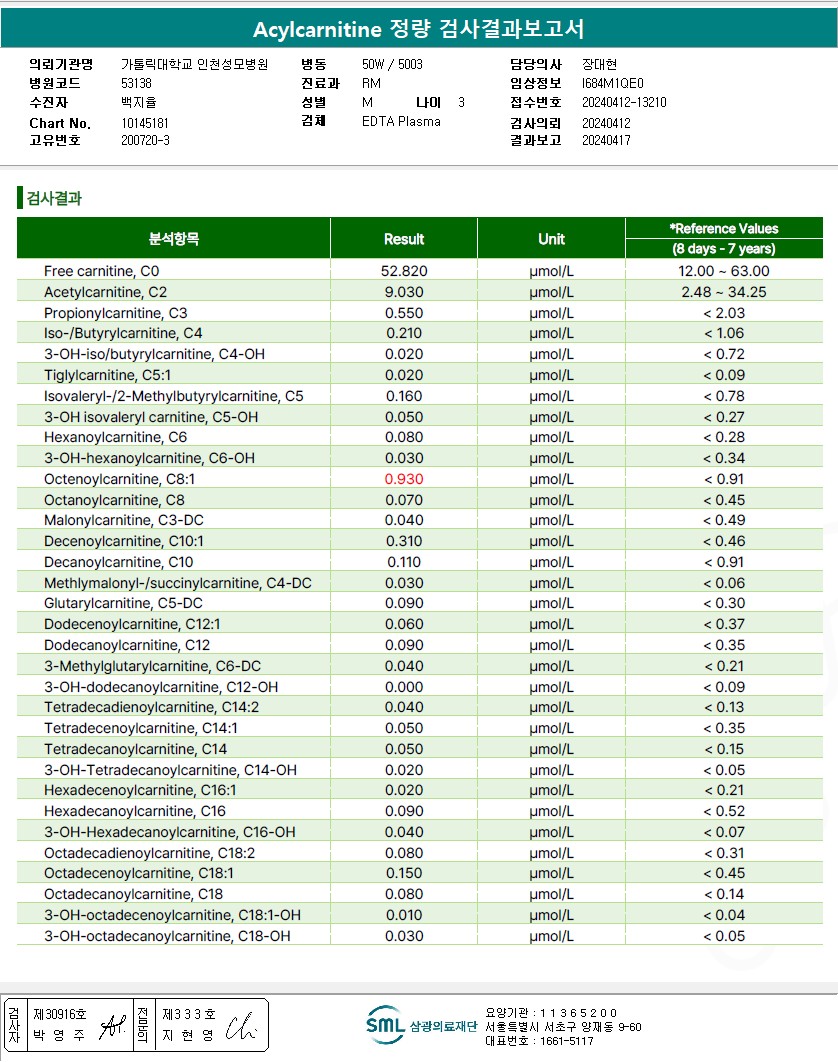Click the result value 0.150
This screenshot has width=838, height=1062.
click(404, 874)
